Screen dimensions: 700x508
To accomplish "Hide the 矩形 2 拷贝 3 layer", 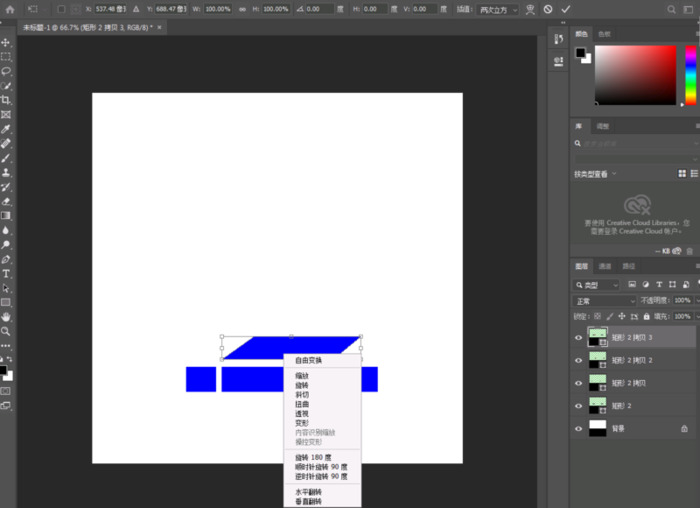I will click(x=578, y=338).
